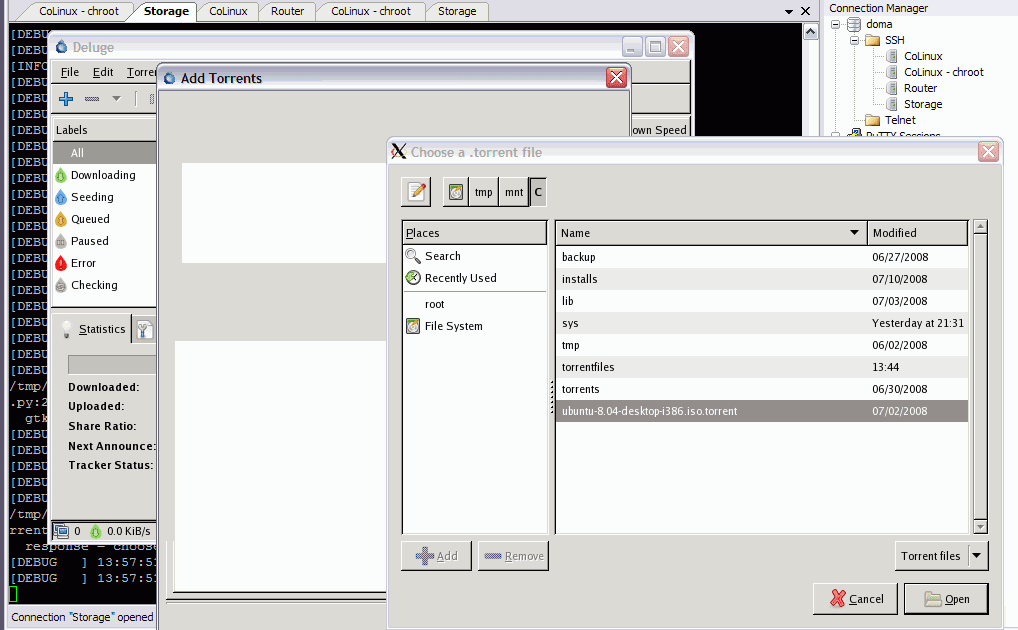Select the torrentfiles folder row
Screen dimensions: 1018x630
[762, 368]
